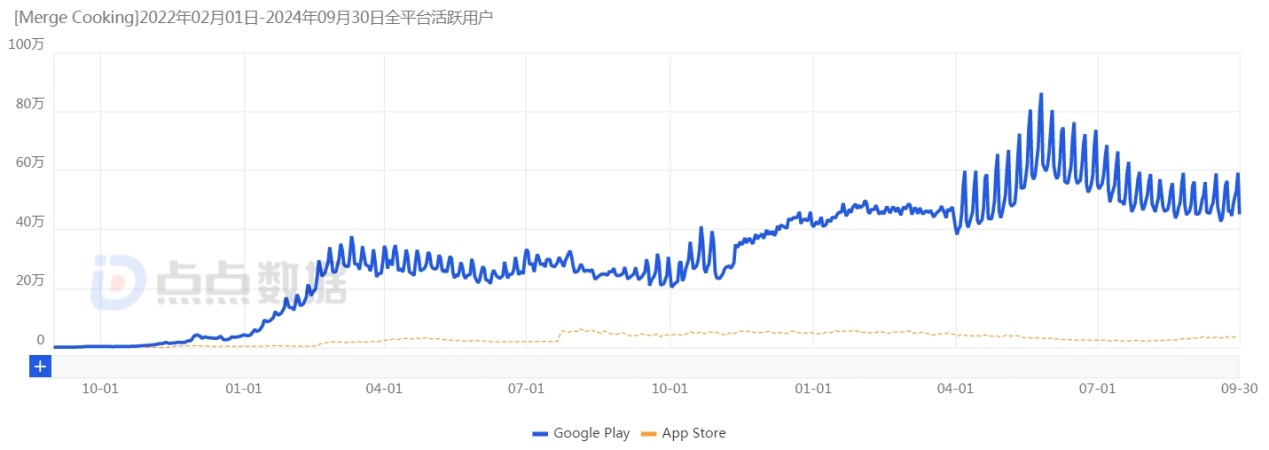Click the 点点数据 watermark text
The height and width of the screenshot is (450, 1269).
(250, 282)
